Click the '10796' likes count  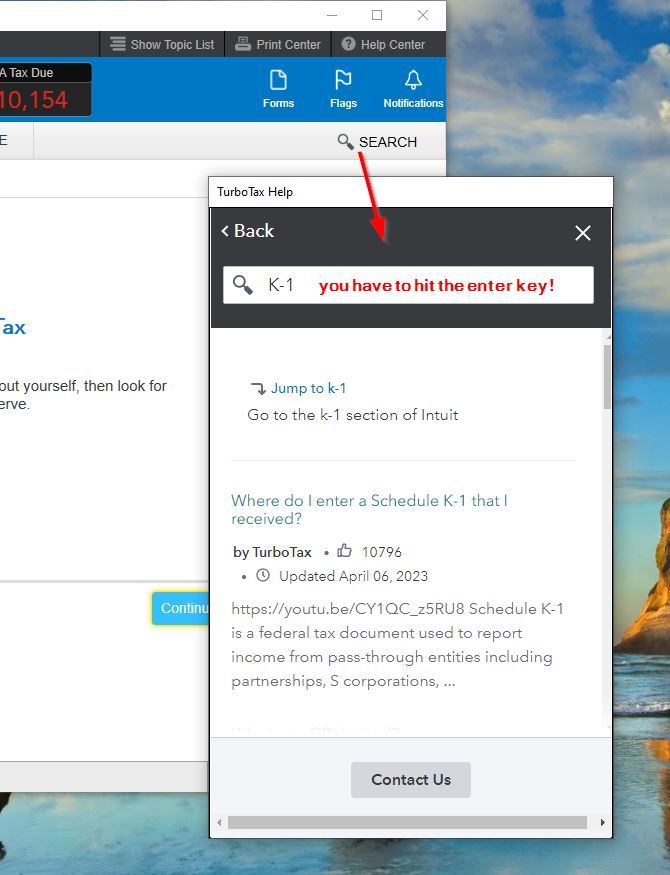pos(382,552)
